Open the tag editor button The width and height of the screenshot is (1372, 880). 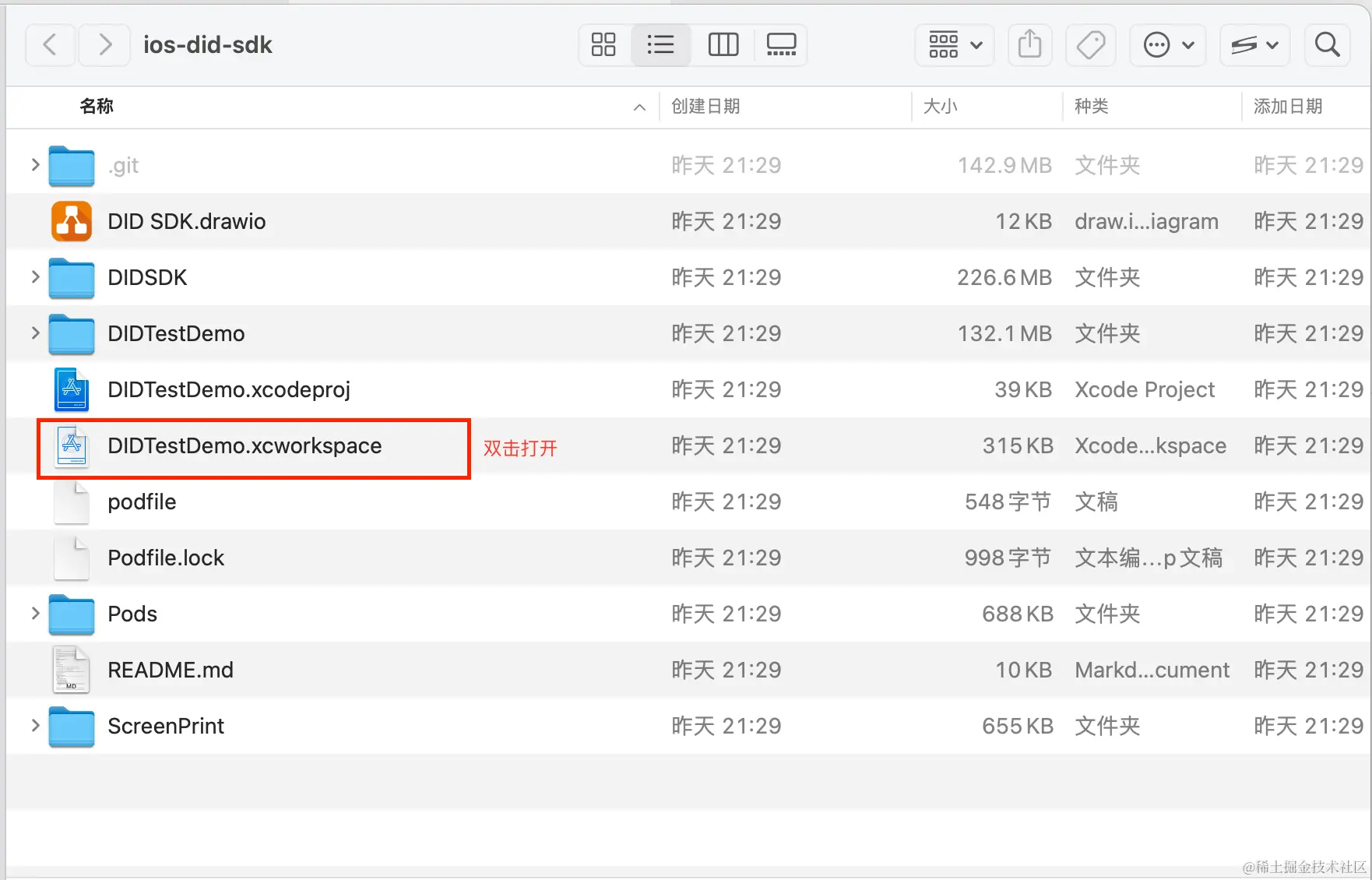1090,44
